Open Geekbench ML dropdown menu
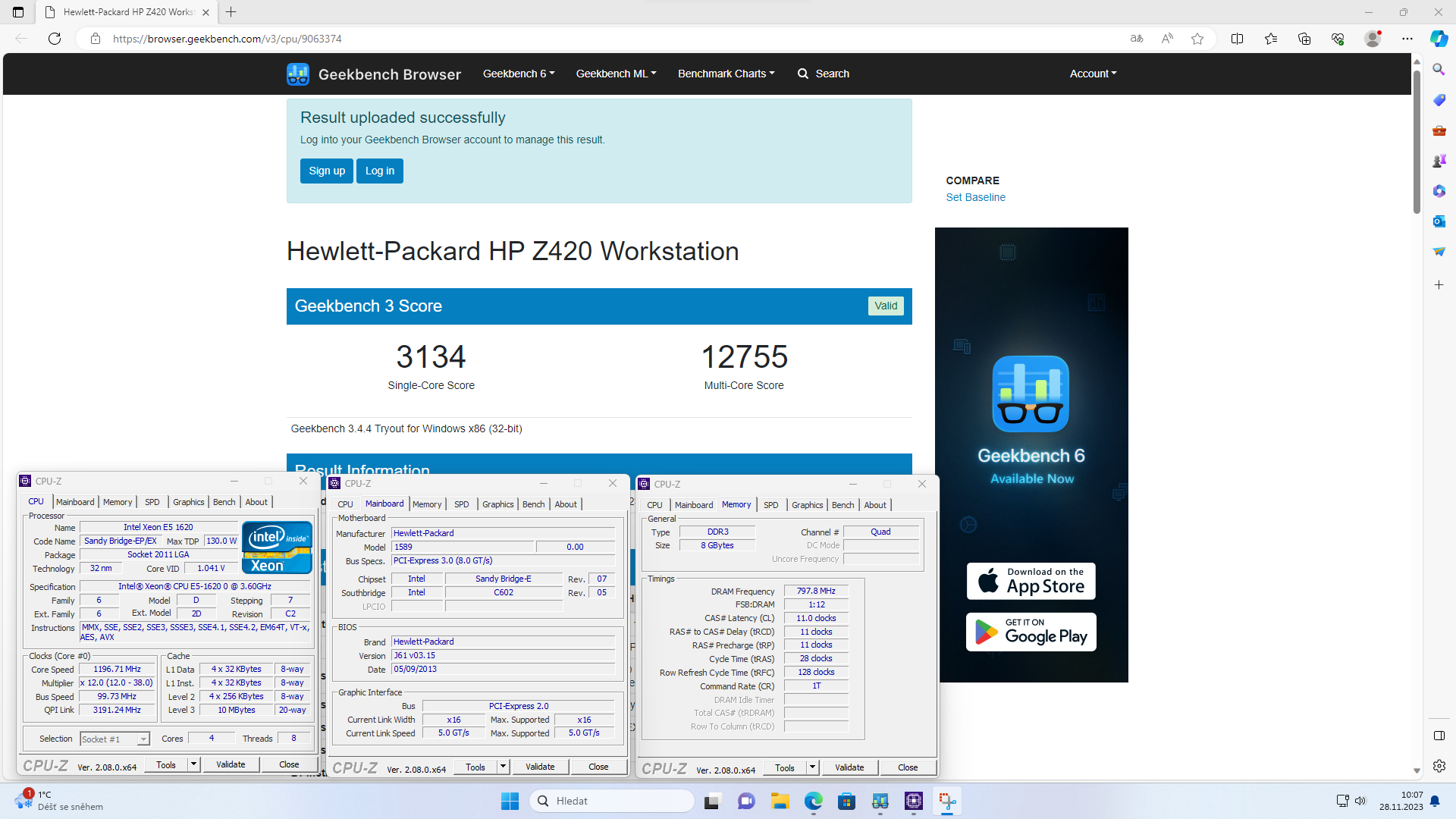This screenshot has width=1456, height=819. [x=616, y=74]
